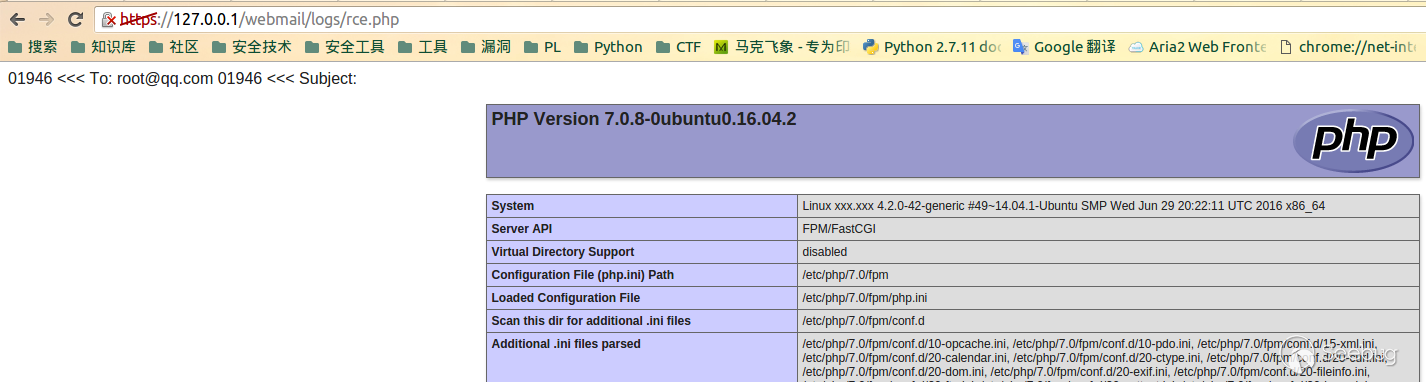
Task: Open the Google 翻译 bookmark
Action: pyautogui.click(x=1064, y=47)
